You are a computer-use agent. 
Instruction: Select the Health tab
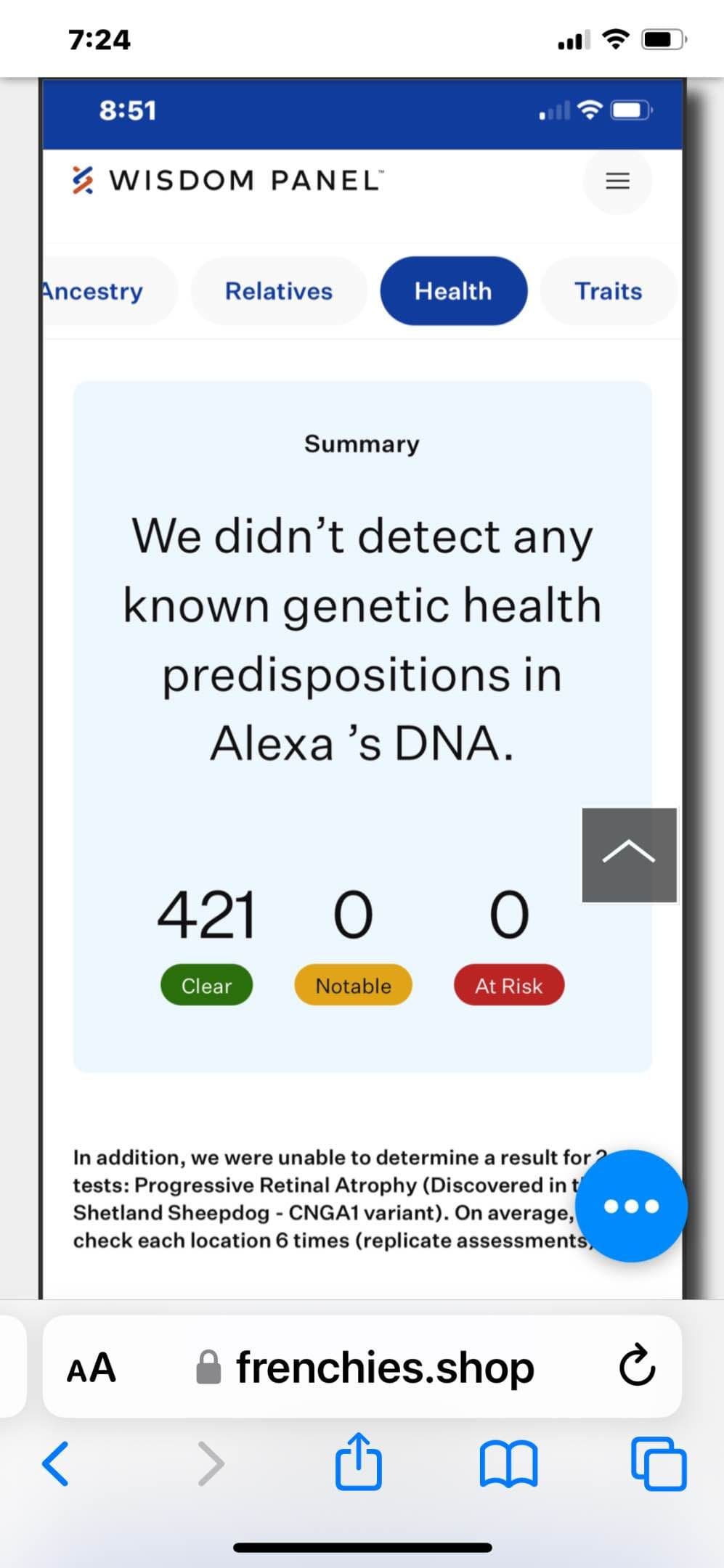click(x=453, y=290)
